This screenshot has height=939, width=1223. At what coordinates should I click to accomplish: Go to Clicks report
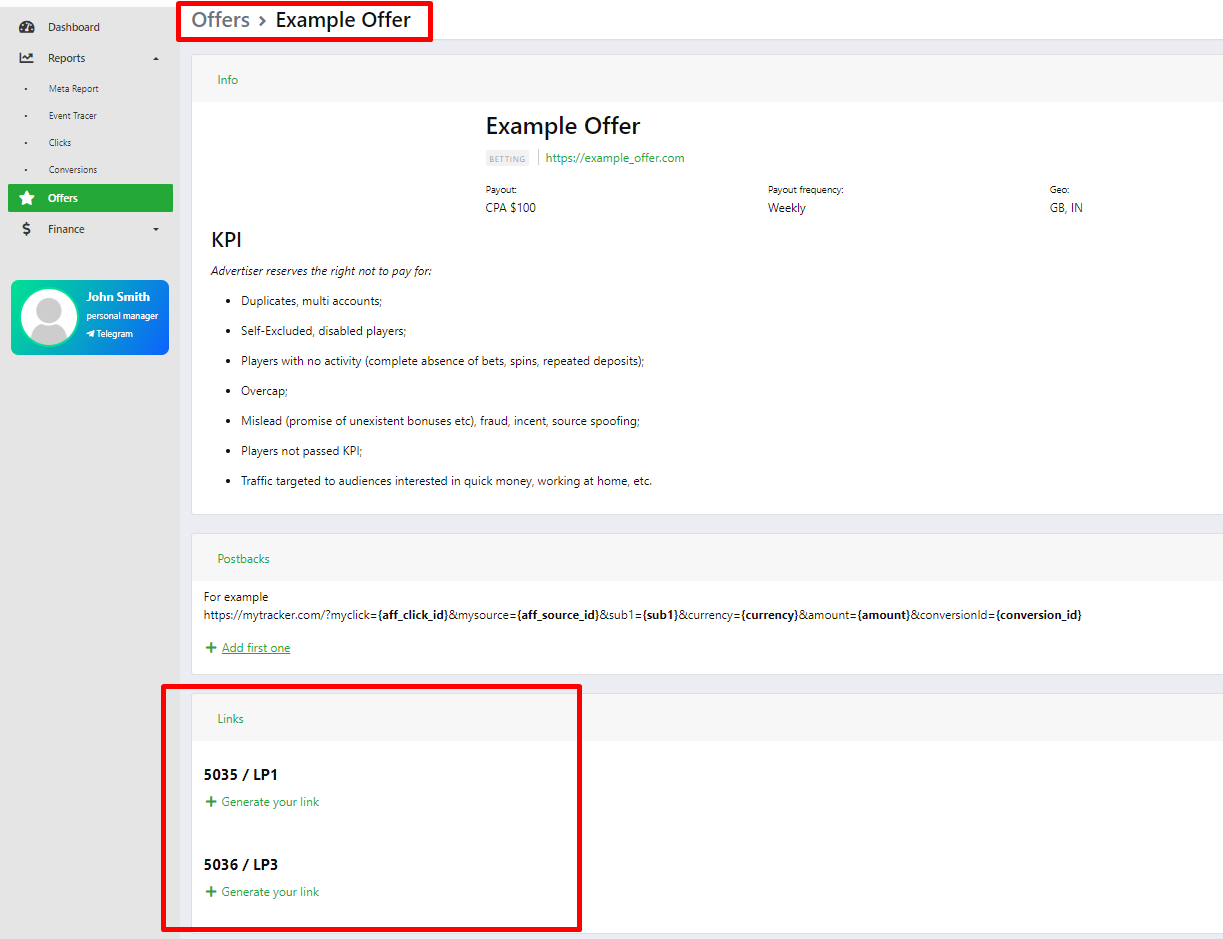[x=60, y=143]
